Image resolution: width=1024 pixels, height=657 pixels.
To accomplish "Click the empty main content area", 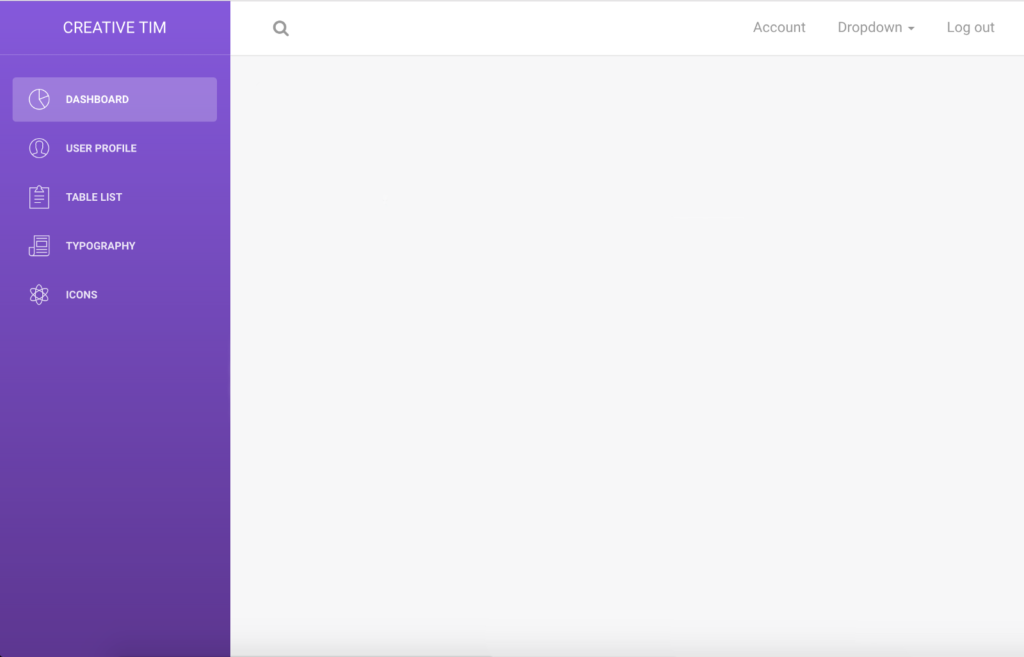I will 626,350.
